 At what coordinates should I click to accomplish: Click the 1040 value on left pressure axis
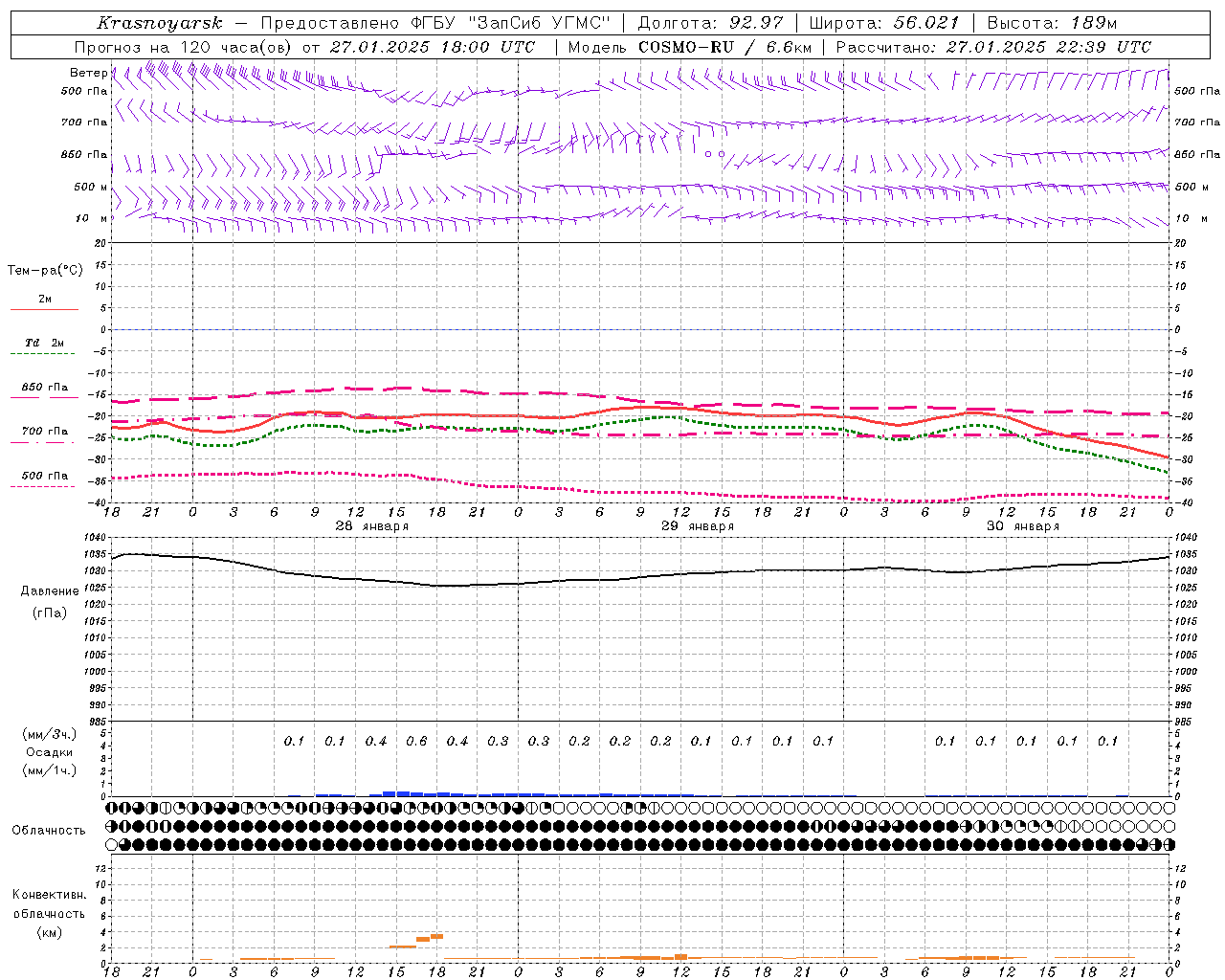click(96, 538)
